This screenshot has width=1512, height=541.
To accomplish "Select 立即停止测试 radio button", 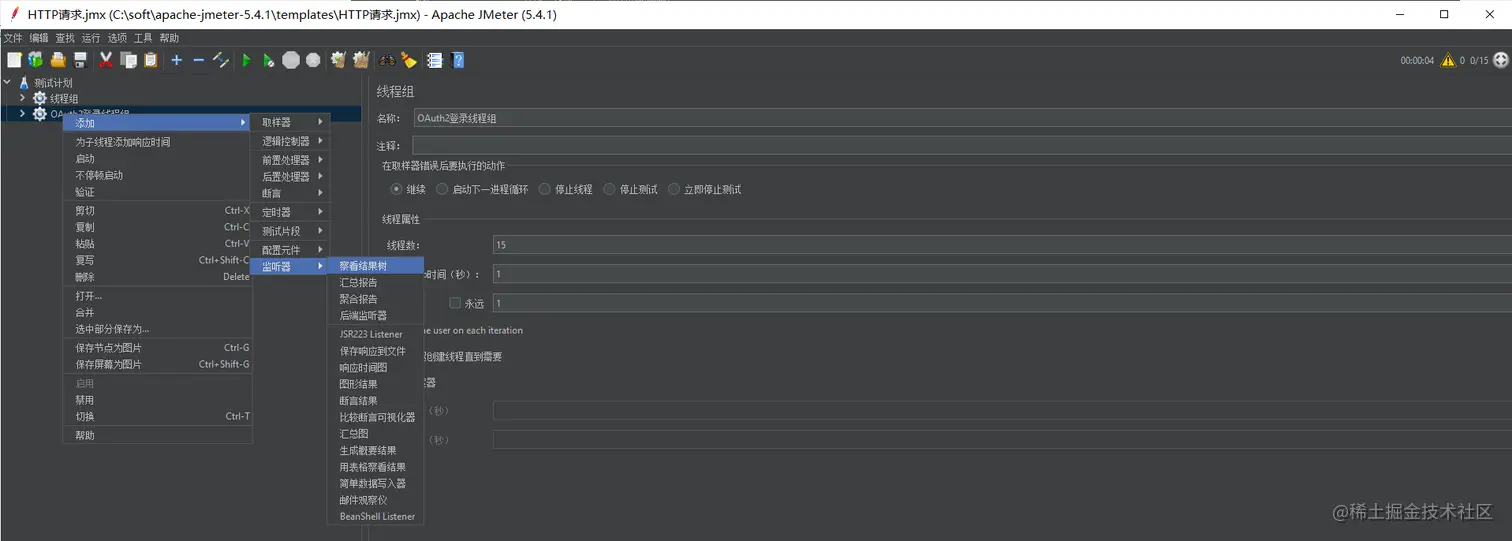I will (674, 189).
